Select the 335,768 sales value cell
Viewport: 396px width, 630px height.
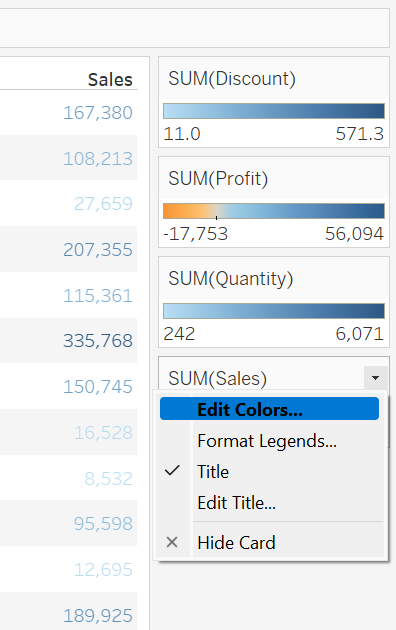(x=98, y=341)
